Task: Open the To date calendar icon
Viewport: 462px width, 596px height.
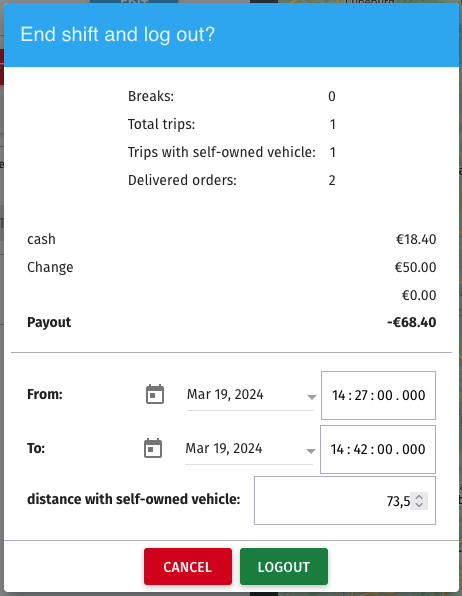Action: pos(153,448)
